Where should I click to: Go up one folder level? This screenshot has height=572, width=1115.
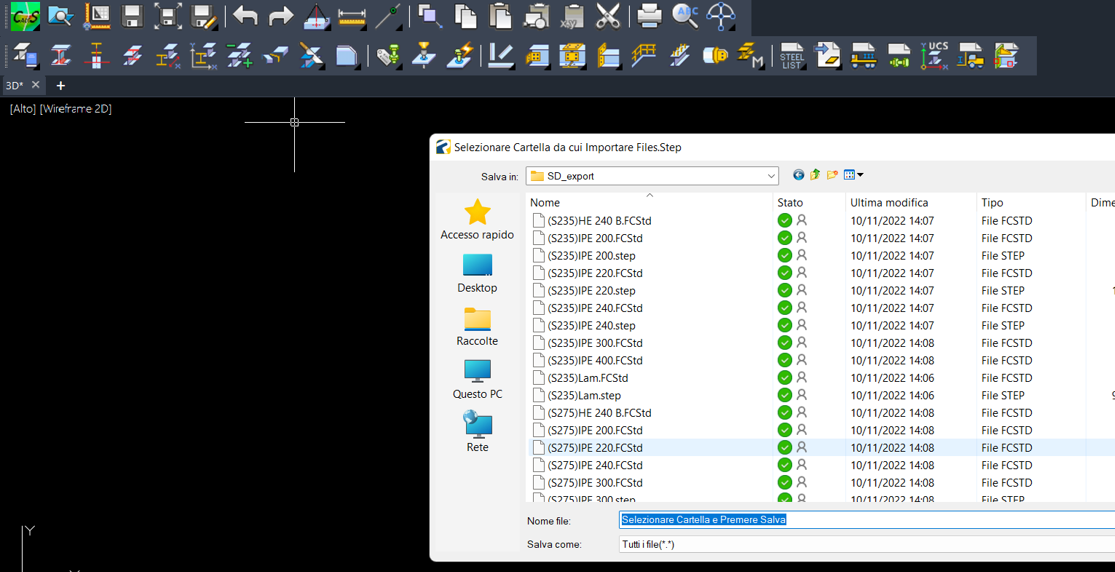click(x=815, y=175)
